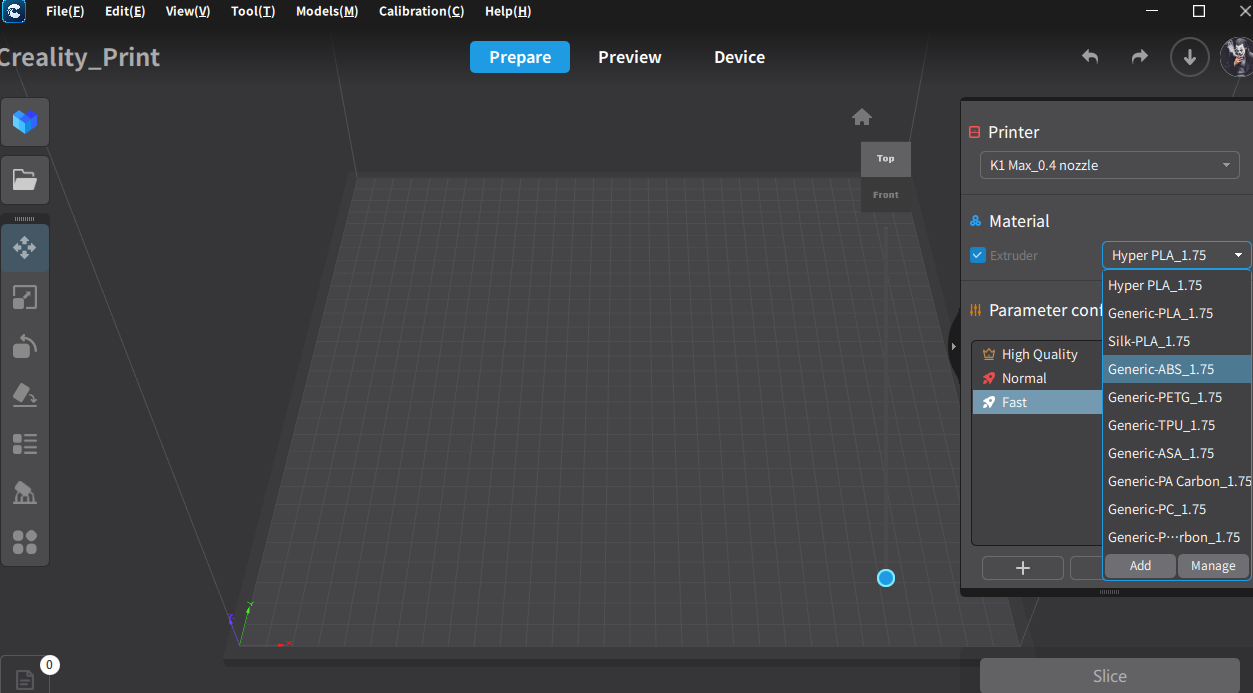
Task: Open the K1 Max_0.4 nozzle printer dropdown
Action: point(1110,165)
